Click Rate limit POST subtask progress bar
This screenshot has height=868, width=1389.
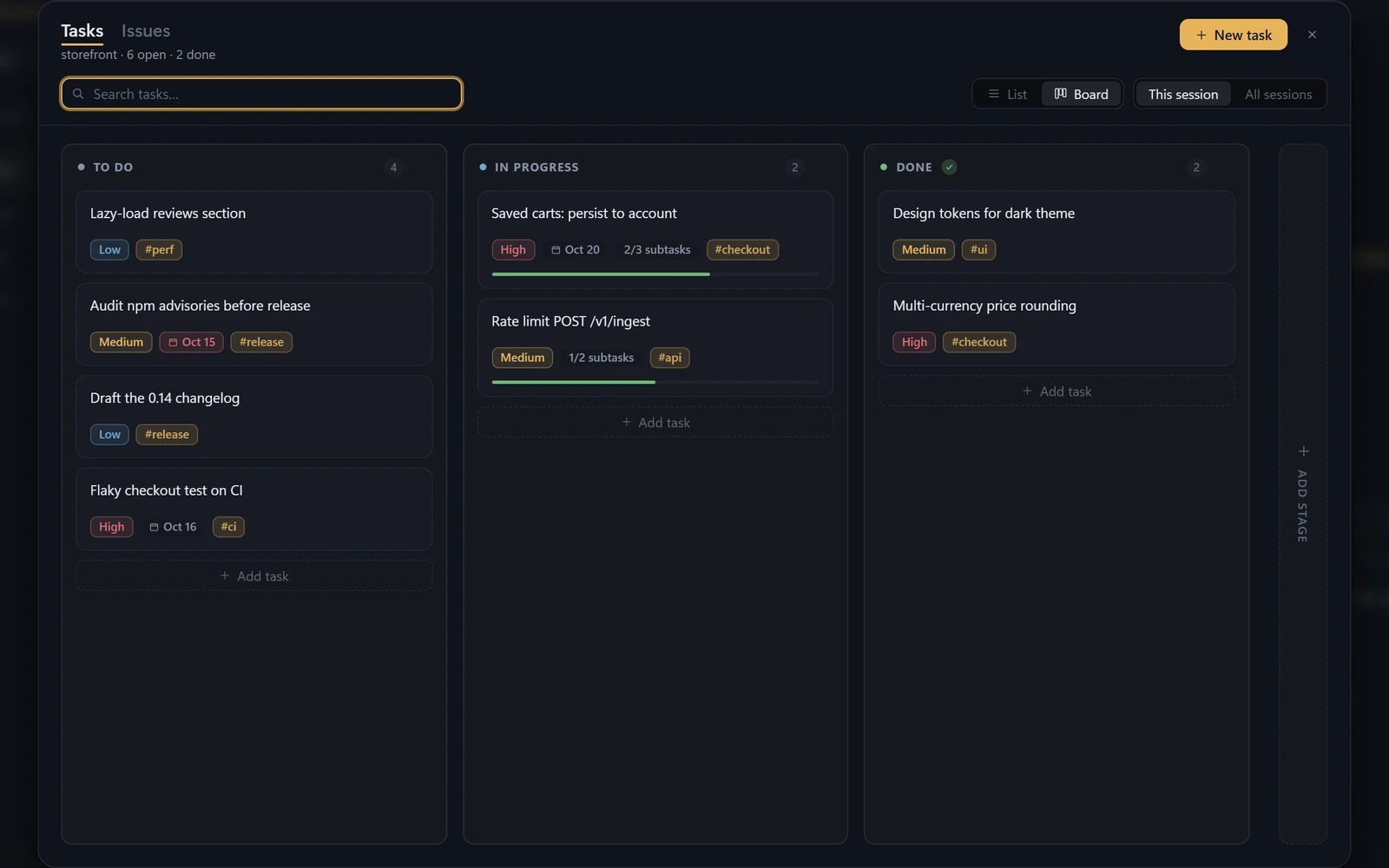(655, 382)
